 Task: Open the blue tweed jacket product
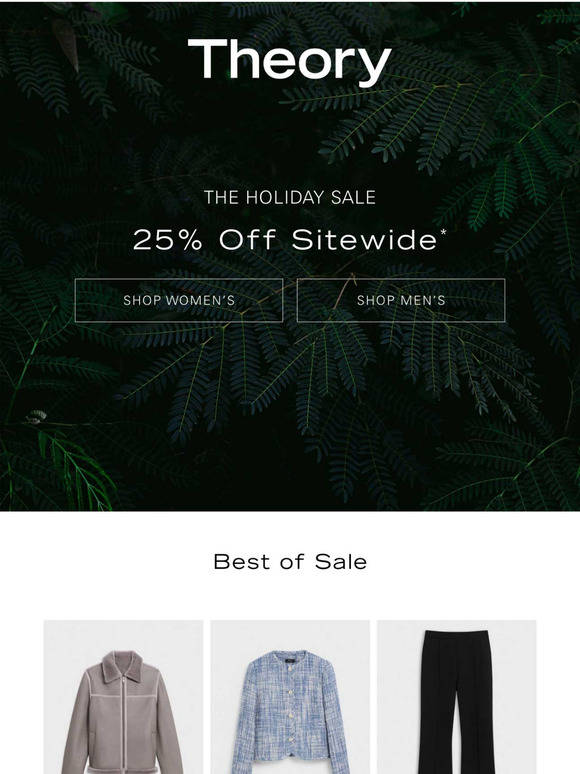tap(290, 697)
